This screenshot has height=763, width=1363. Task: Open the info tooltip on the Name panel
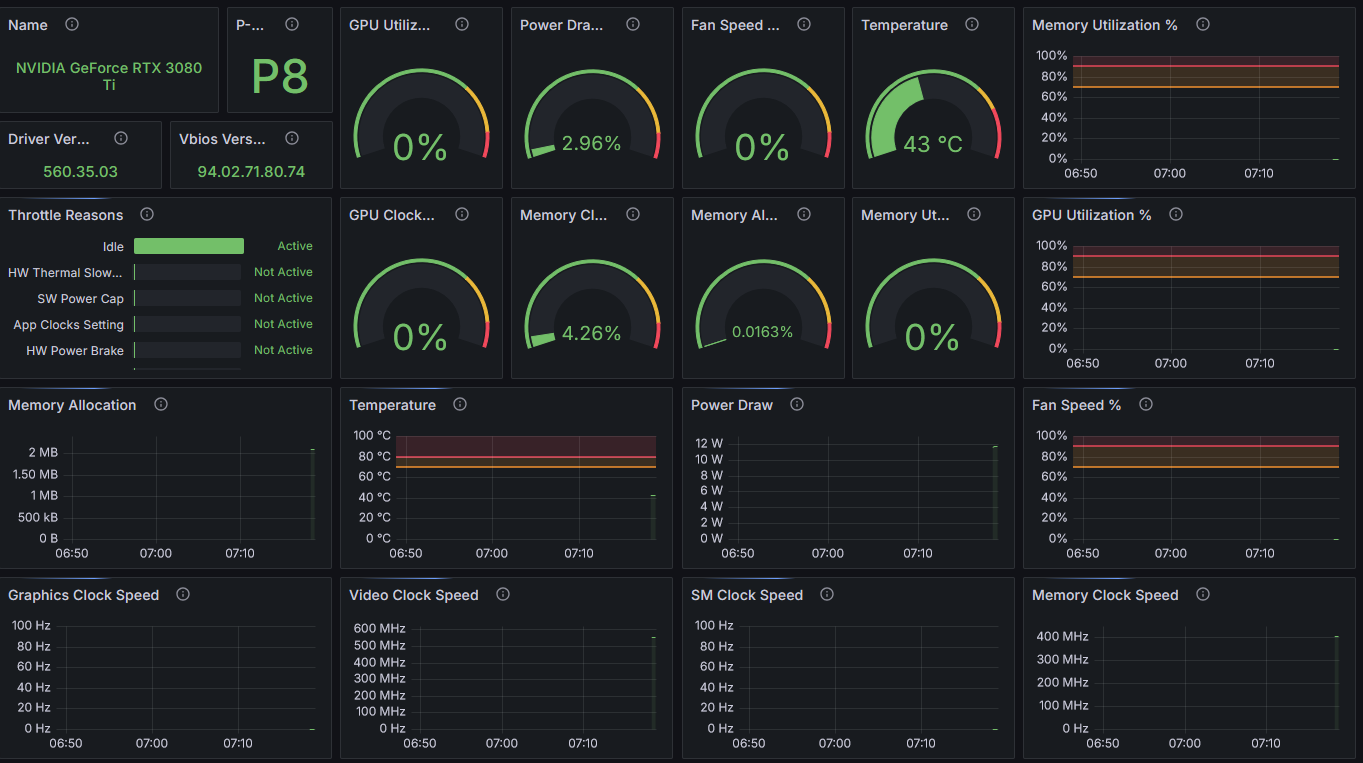point(71,25)
